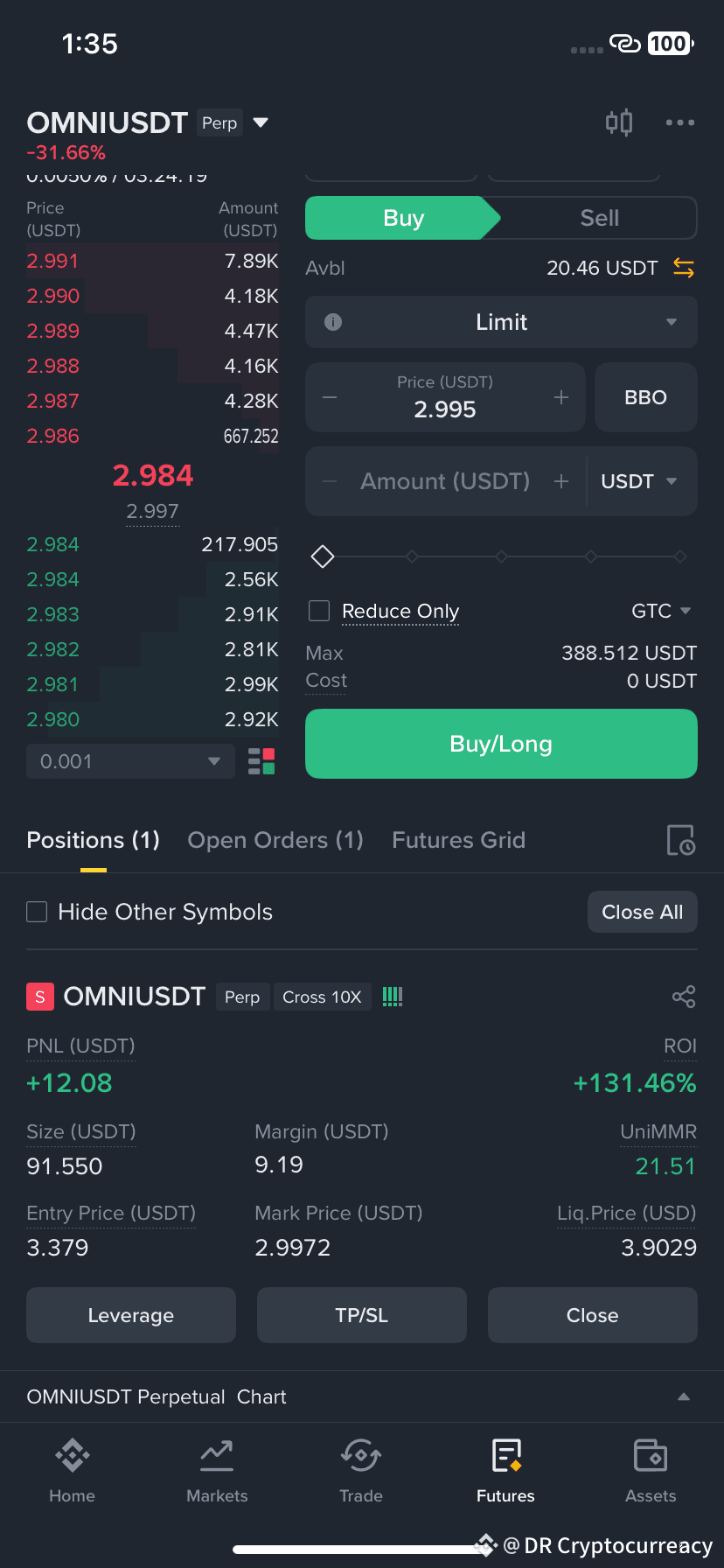Open the Markets bottom navigation icon
724x1568 pixels.
(x=217, y=1456)
